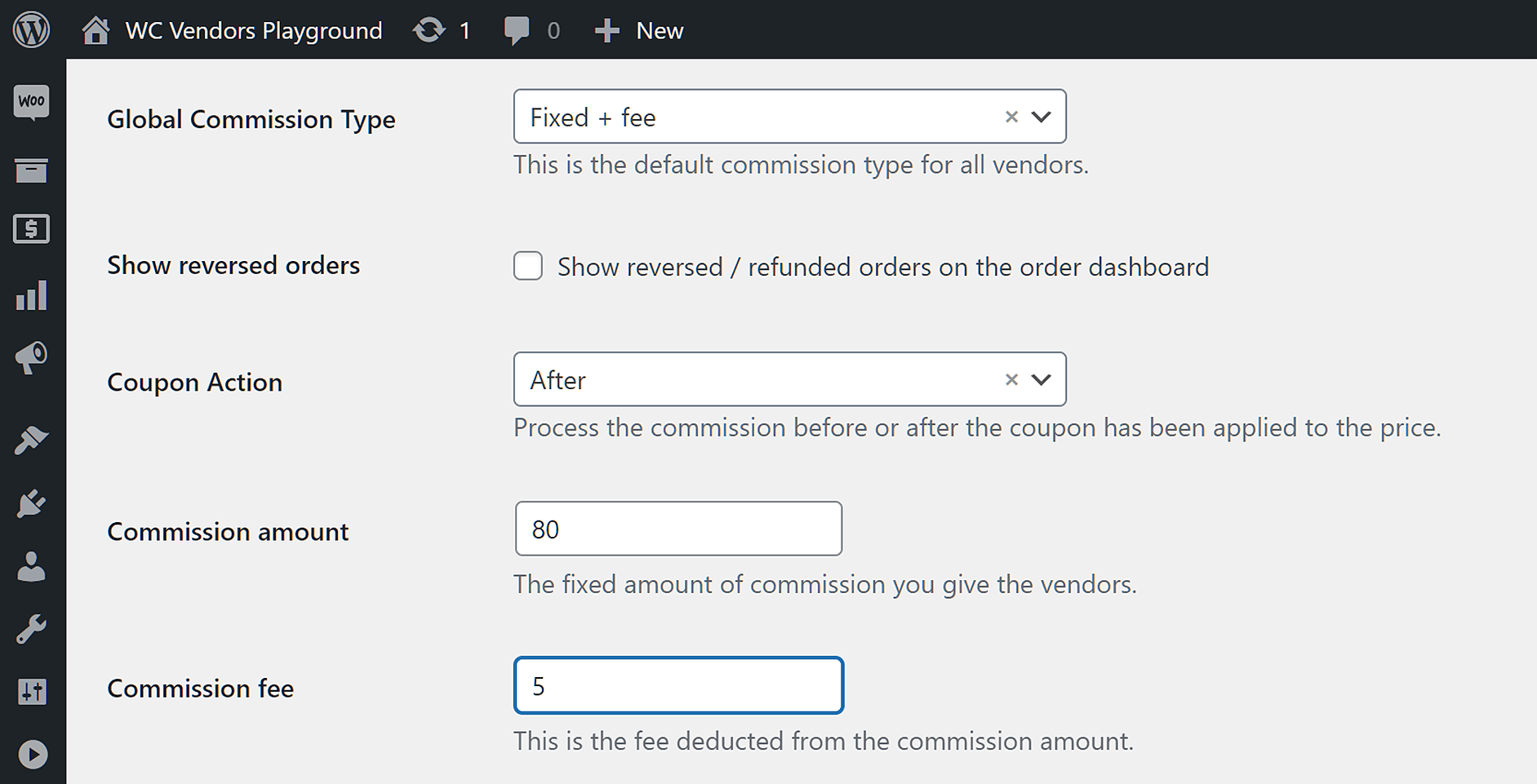Open the Analytics bar chart icon

click(32, 295)
